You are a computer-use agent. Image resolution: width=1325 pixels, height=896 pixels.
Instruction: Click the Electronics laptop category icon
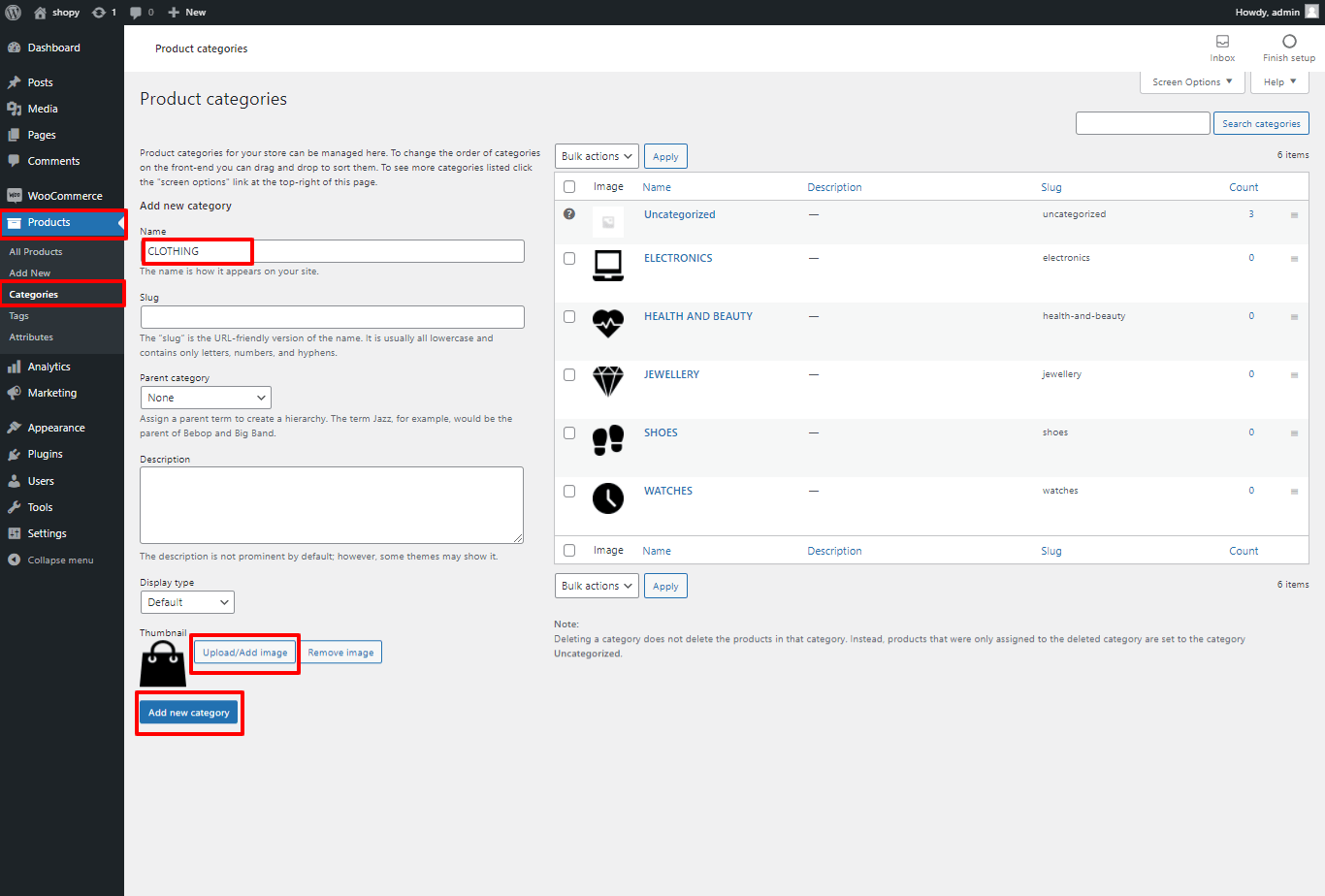(x=608, y=265)
